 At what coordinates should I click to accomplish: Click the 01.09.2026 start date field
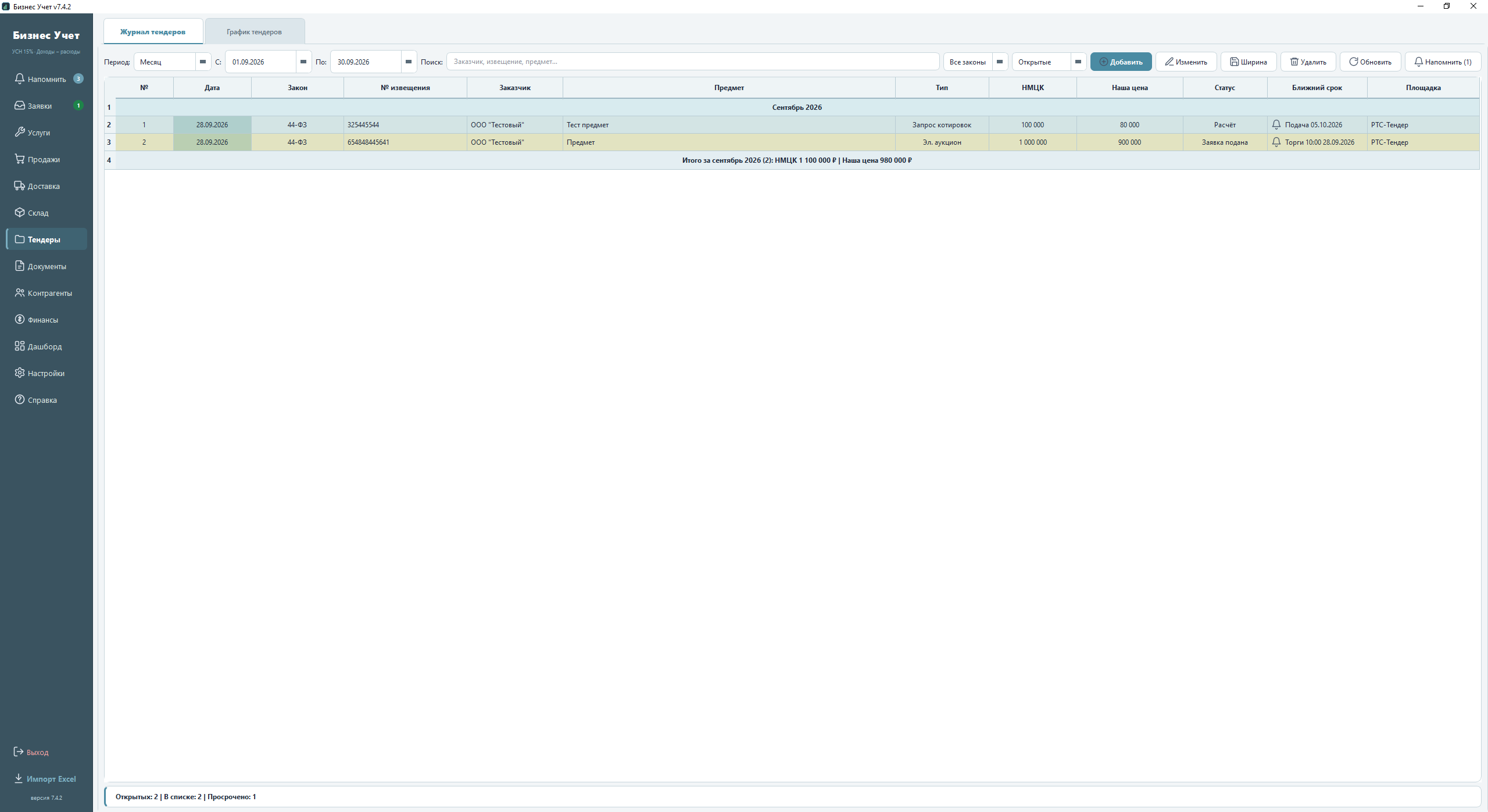[x=260, y=62]
